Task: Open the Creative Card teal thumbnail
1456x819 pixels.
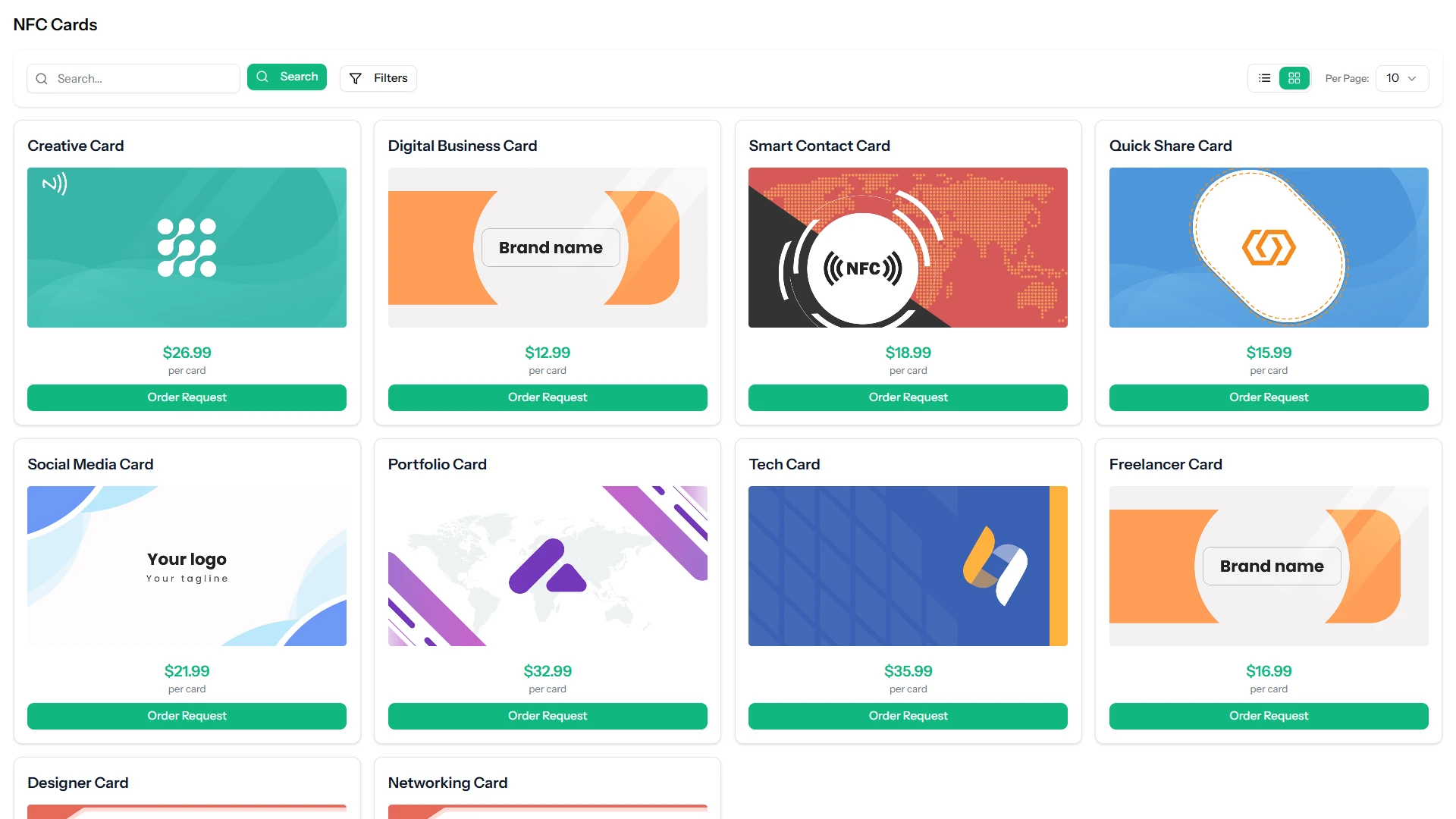Action: point(187,247)
